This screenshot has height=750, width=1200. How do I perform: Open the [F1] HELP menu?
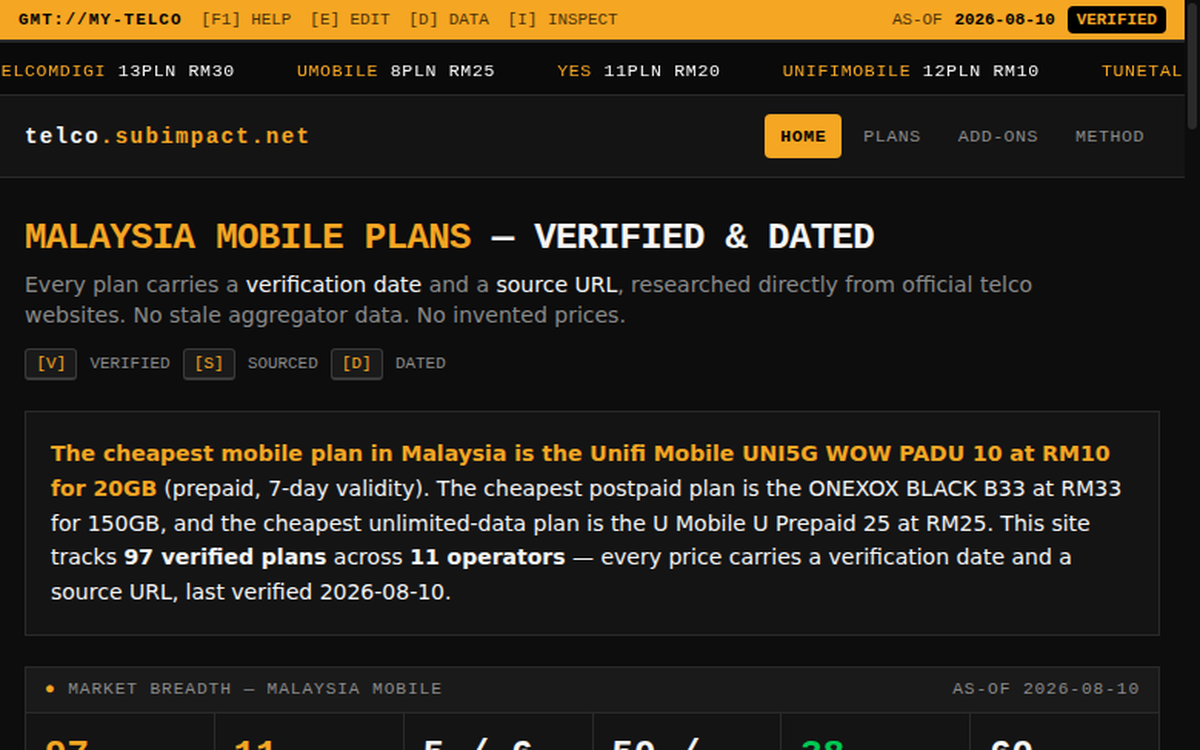click(x=246, y=19)
